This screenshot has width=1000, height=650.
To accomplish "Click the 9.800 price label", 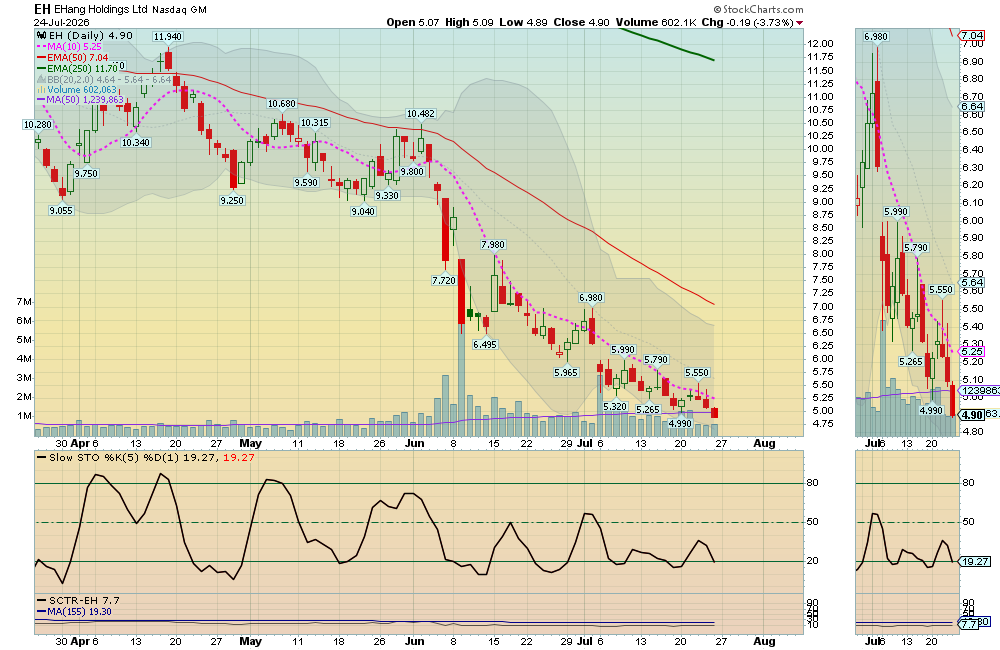I will coord(412,171).
